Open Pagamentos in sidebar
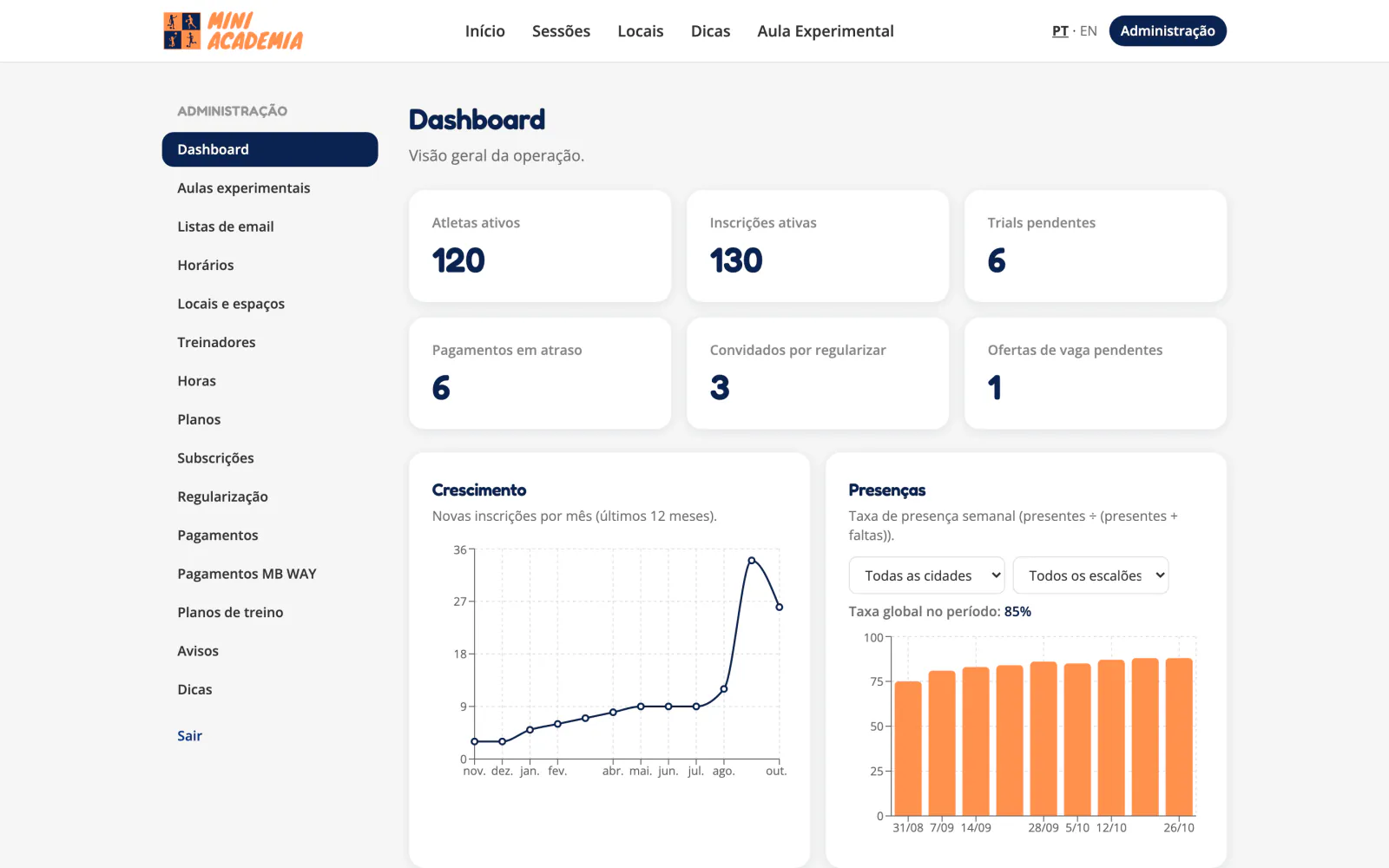This screenshot has width=1389, height=868. pyautogui.click(x=270, y=536)
